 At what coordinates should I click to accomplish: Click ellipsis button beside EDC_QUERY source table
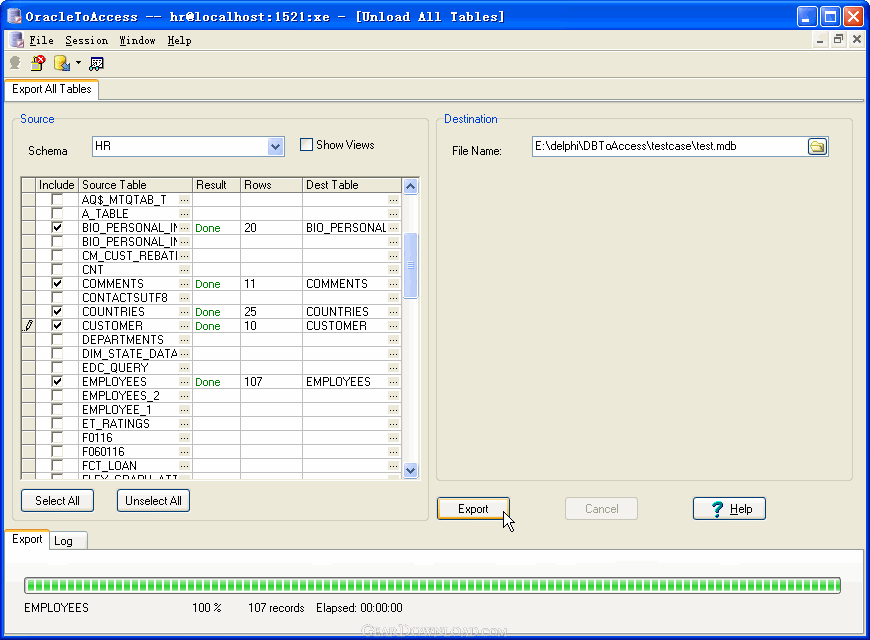[184, 367]
